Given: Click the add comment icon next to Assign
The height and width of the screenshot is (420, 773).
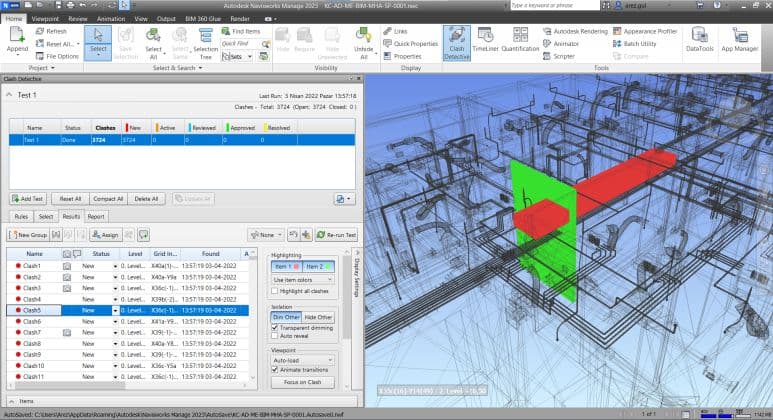Looking at the screenshot, I should coord(143,235).
